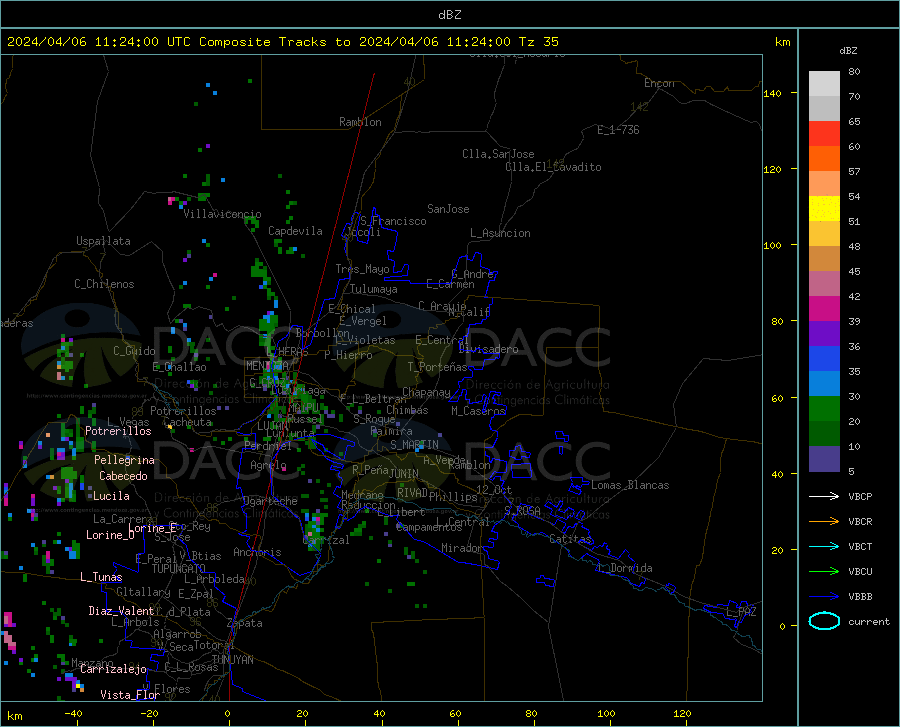Click the Mirador map label
Viewport: 900px width, 727px height.
(461, 548)
